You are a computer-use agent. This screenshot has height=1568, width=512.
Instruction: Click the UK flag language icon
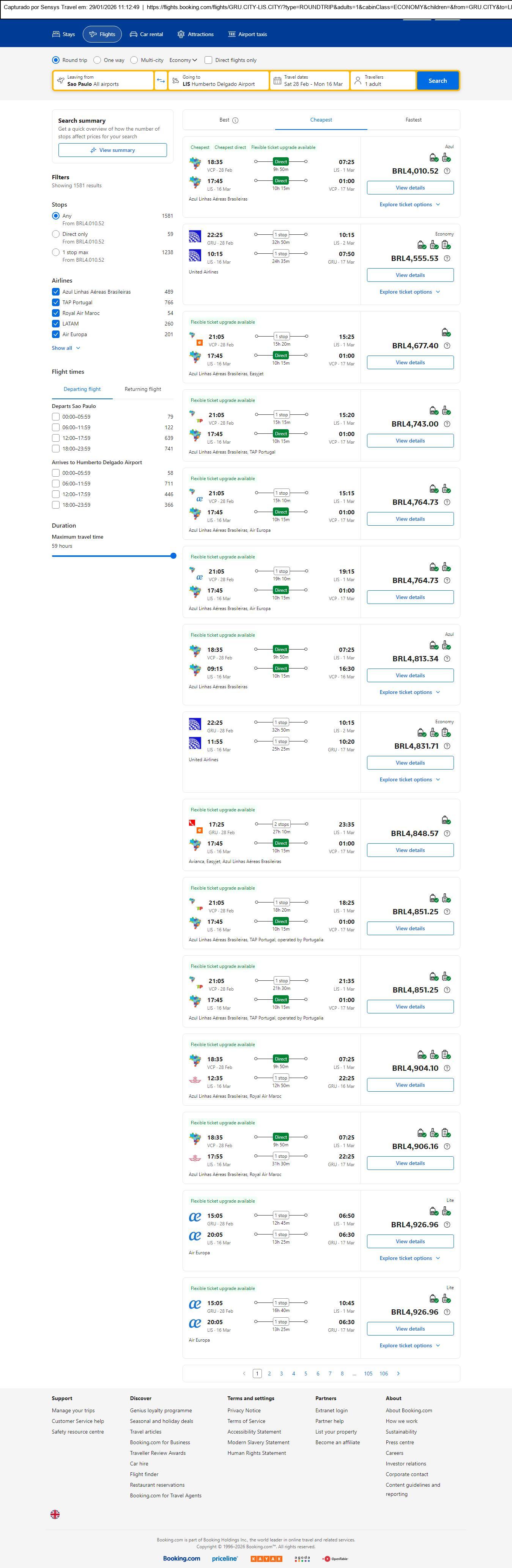coord(55,1514)
